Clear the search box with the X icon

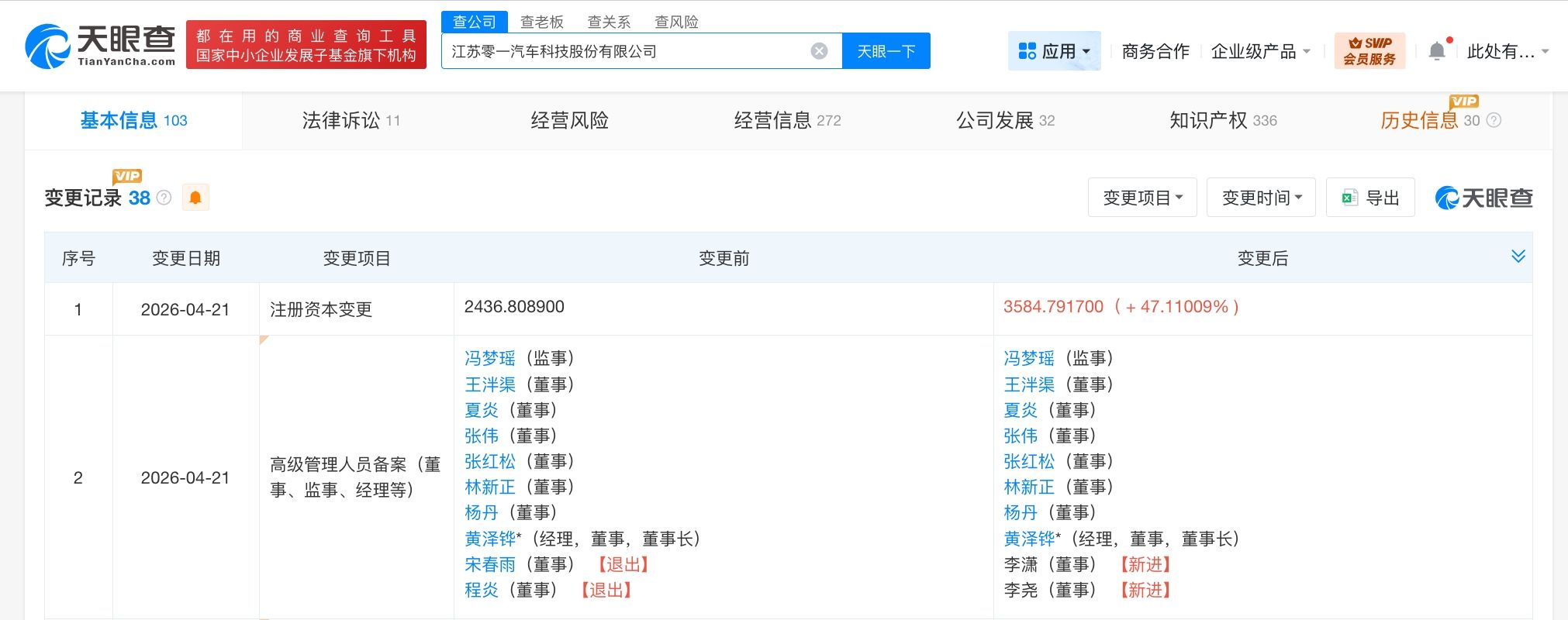point(819,51)
